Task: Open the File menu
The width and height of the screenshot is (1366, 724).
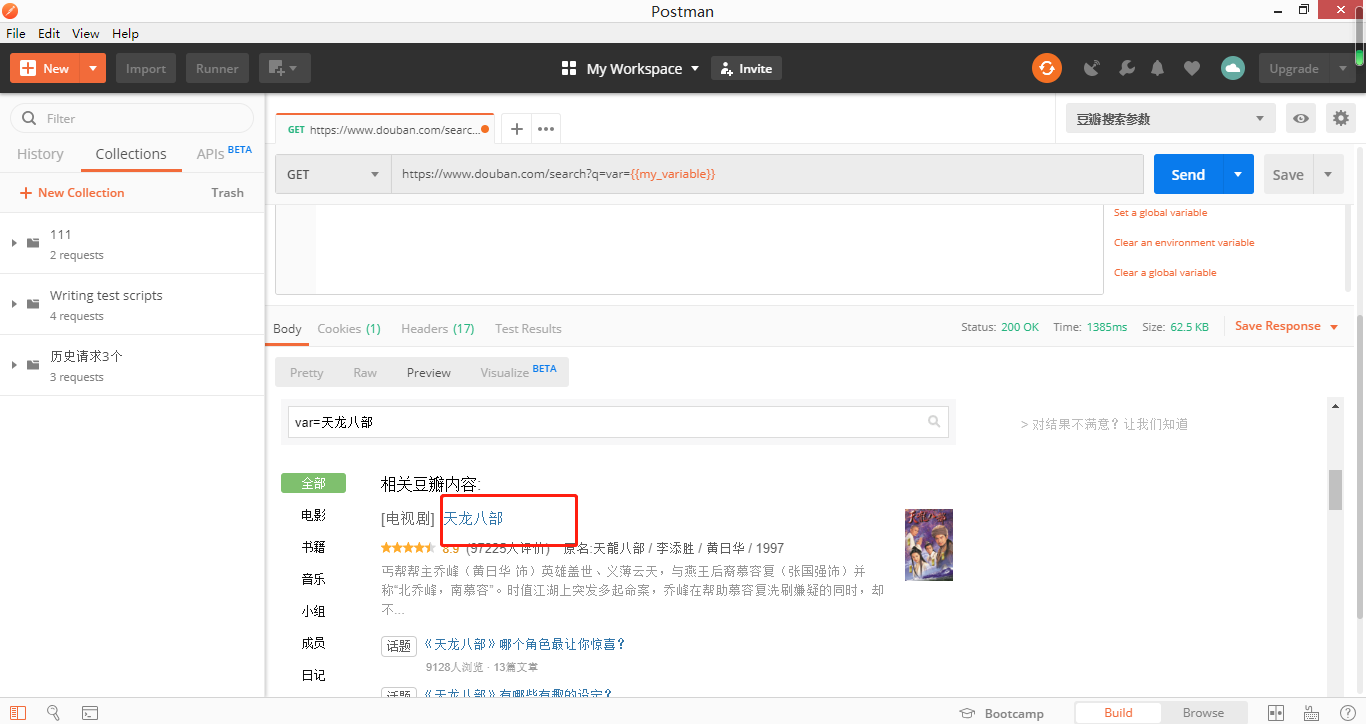Action: click(16, 33)
